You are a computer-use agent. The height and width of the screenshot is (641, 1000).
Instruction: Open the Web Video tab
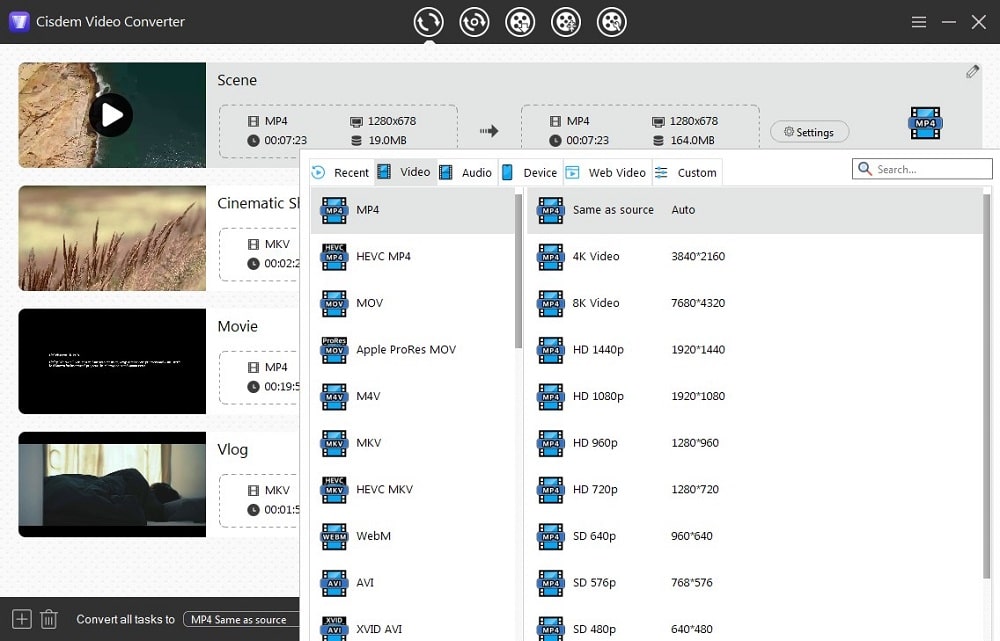pyautogui.click(x=606, y=172)
